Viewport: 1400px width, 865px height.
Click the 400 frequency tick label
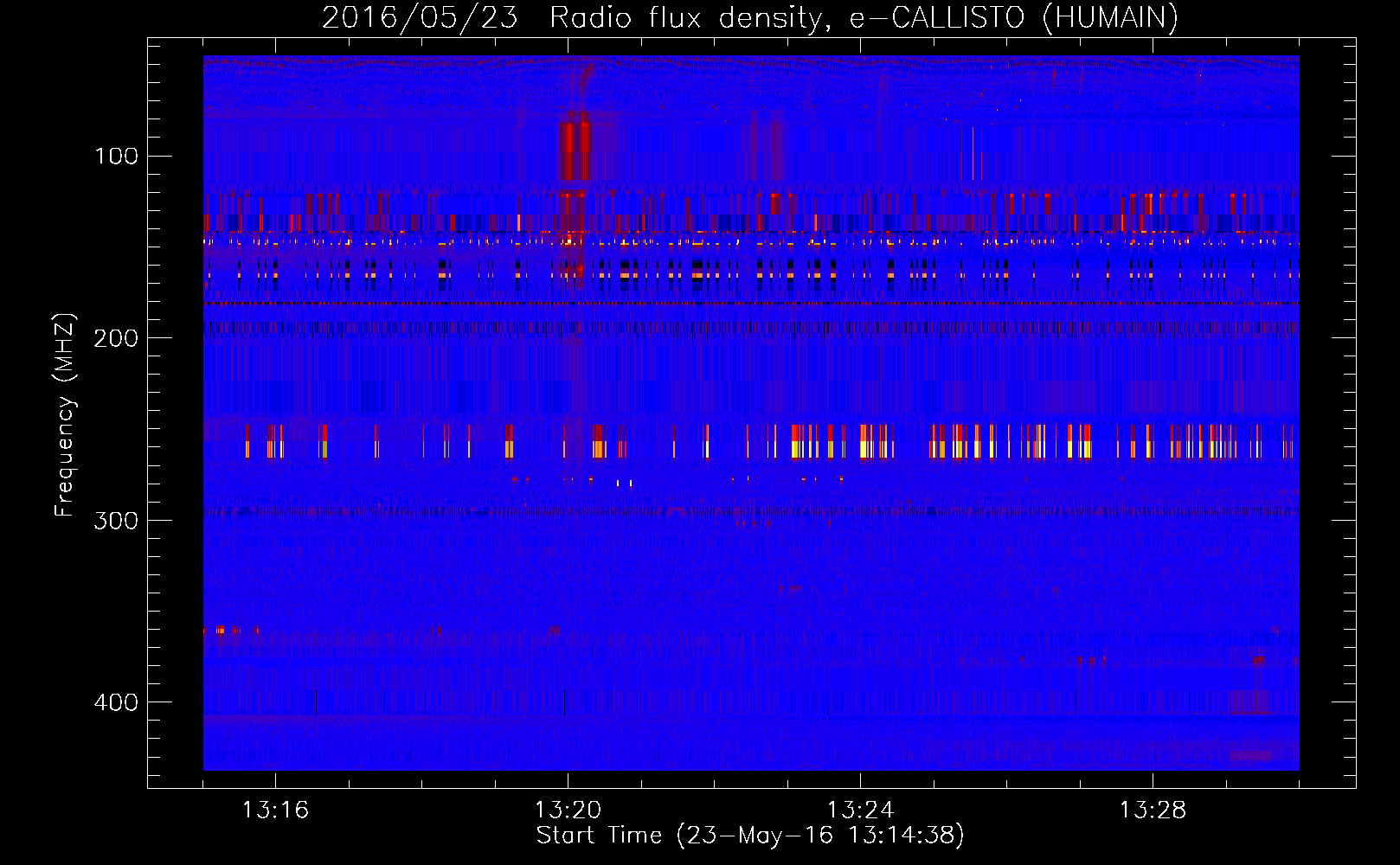click(117, 702)
